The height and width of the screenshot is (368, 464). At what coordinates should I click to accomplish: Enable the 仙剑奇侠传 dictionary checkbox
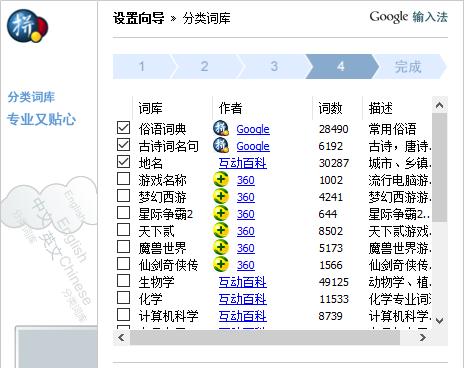pyautogui.click(x=123, y=264)
